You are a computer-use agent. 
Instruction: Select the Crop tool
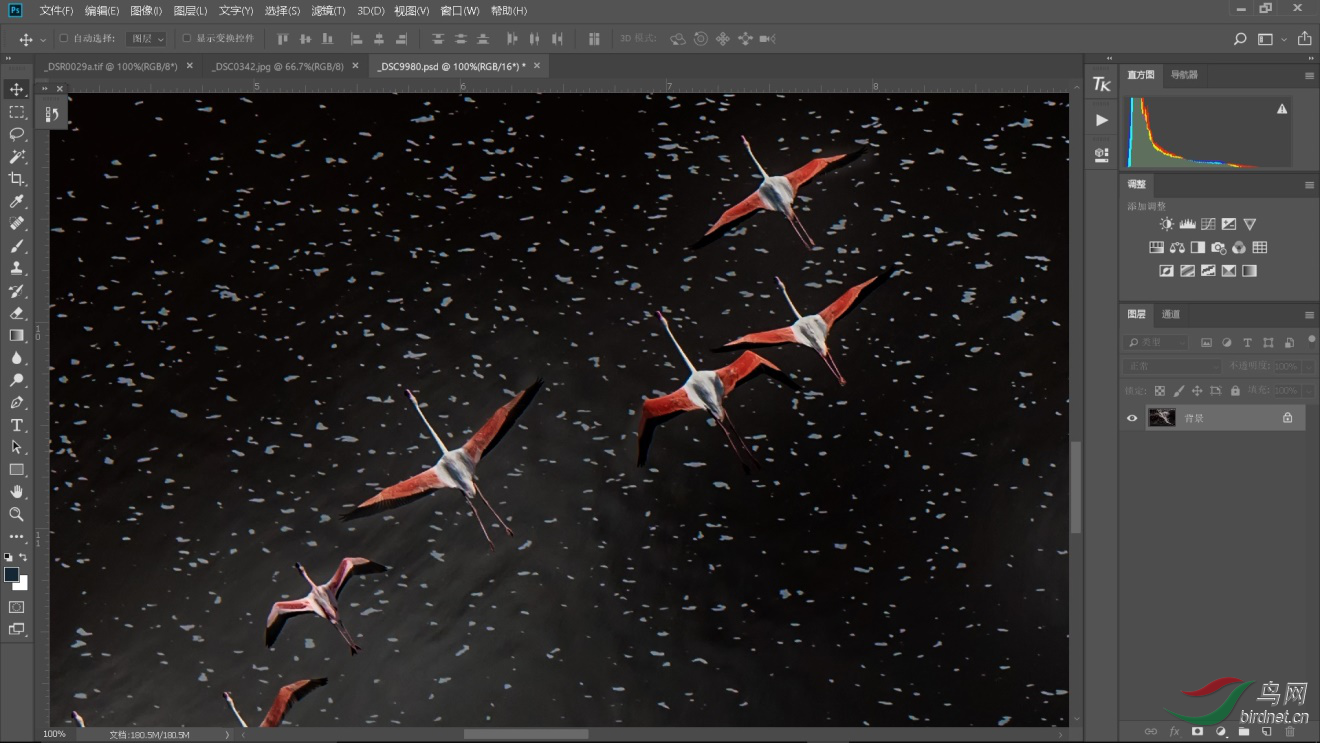17,179
